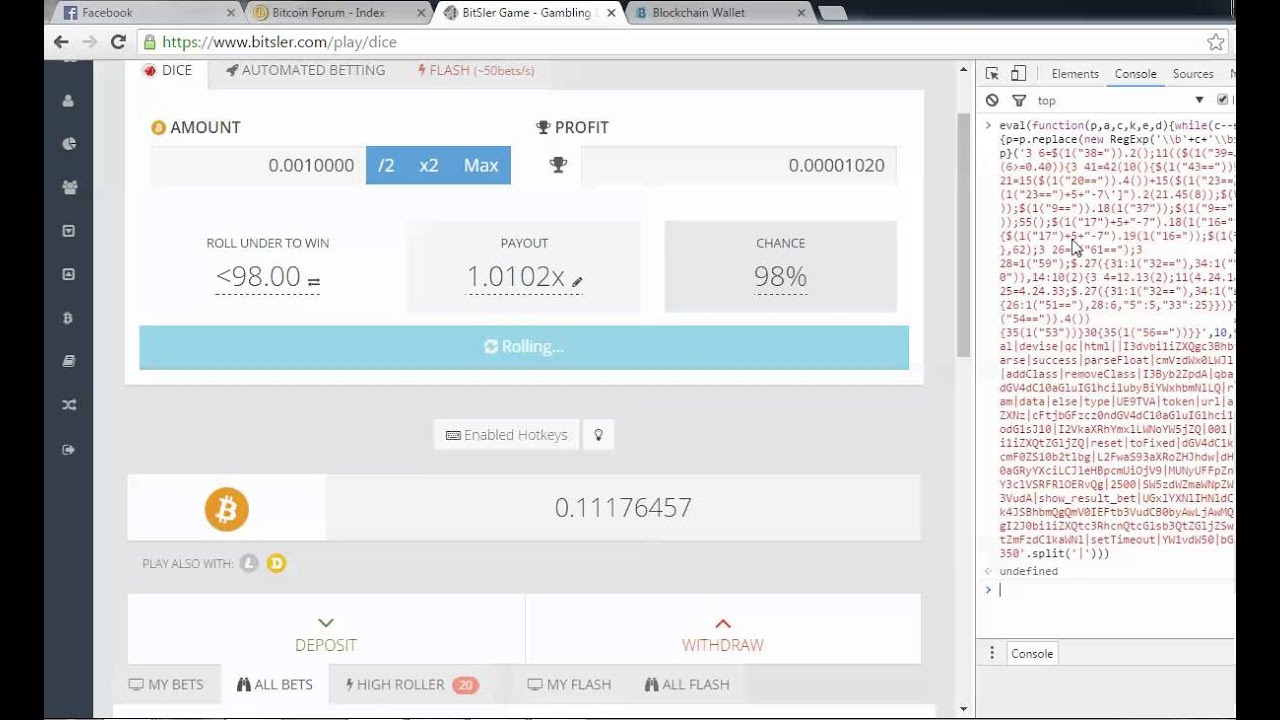
Task: Activate DevTools inspect element picker
Action: [x=992, y=74]
